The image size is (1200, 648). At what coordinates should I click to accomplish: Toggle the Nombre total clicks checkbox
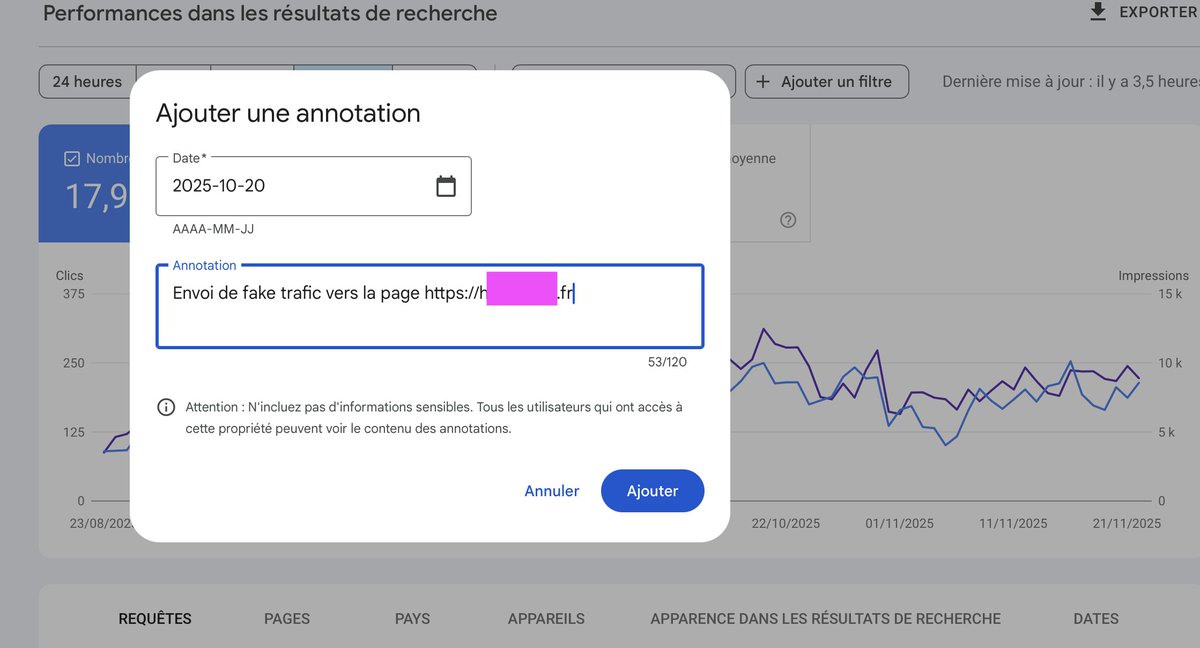point(71,158)
